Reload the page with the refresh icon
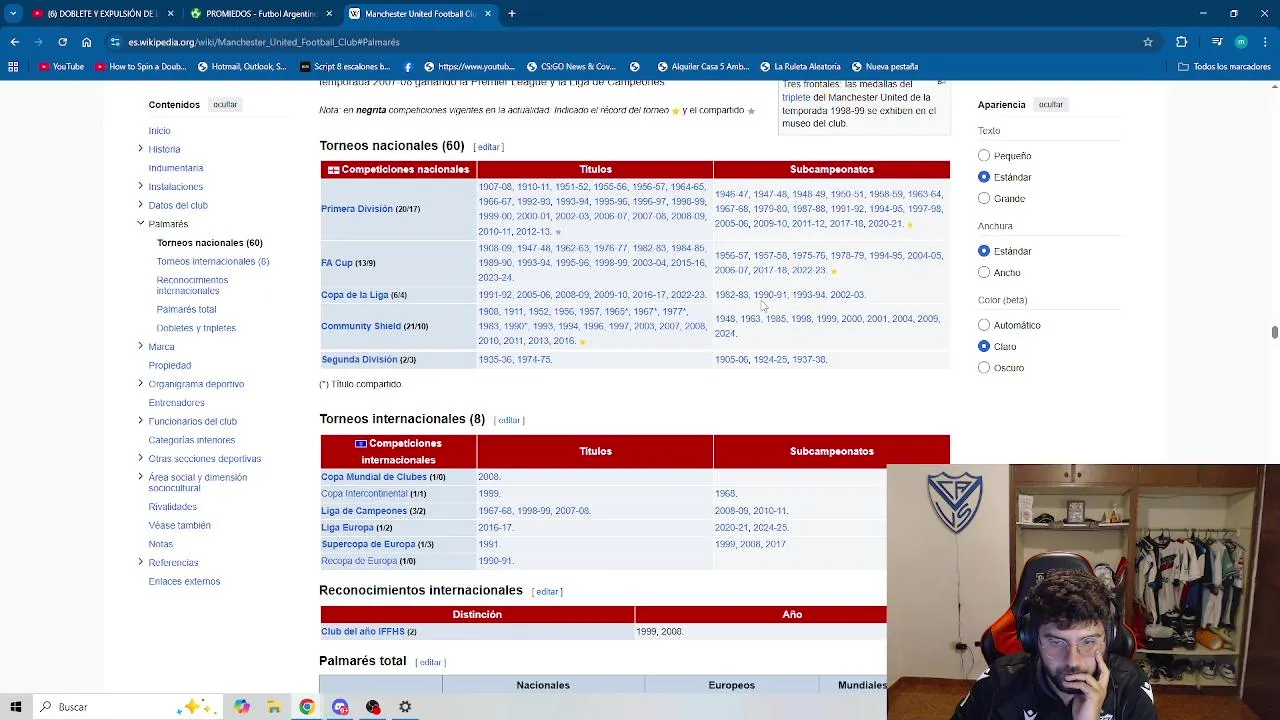 pos(62,42)
